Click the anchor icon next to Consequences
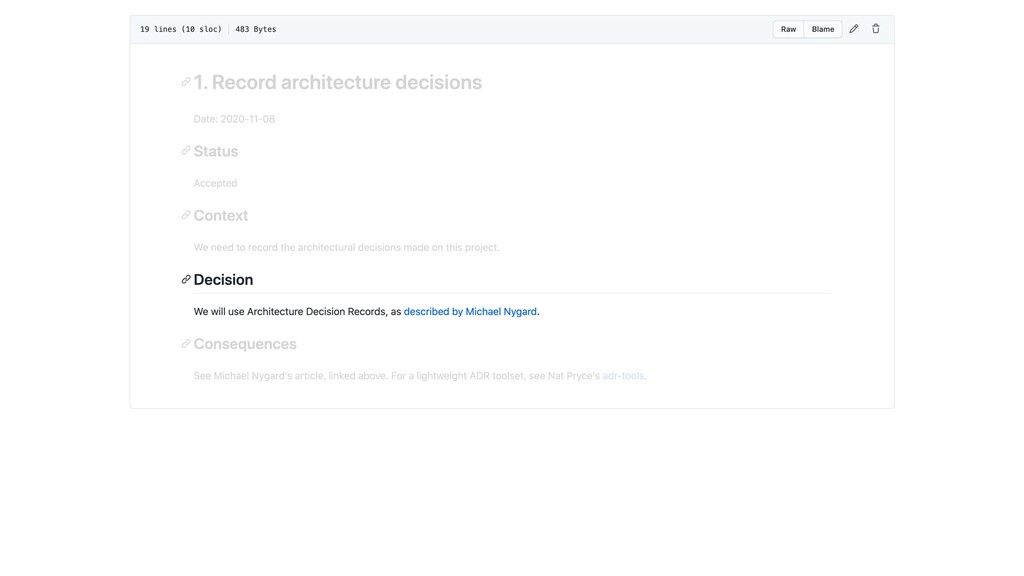1024x576 pixels. (x=186, y=343)
